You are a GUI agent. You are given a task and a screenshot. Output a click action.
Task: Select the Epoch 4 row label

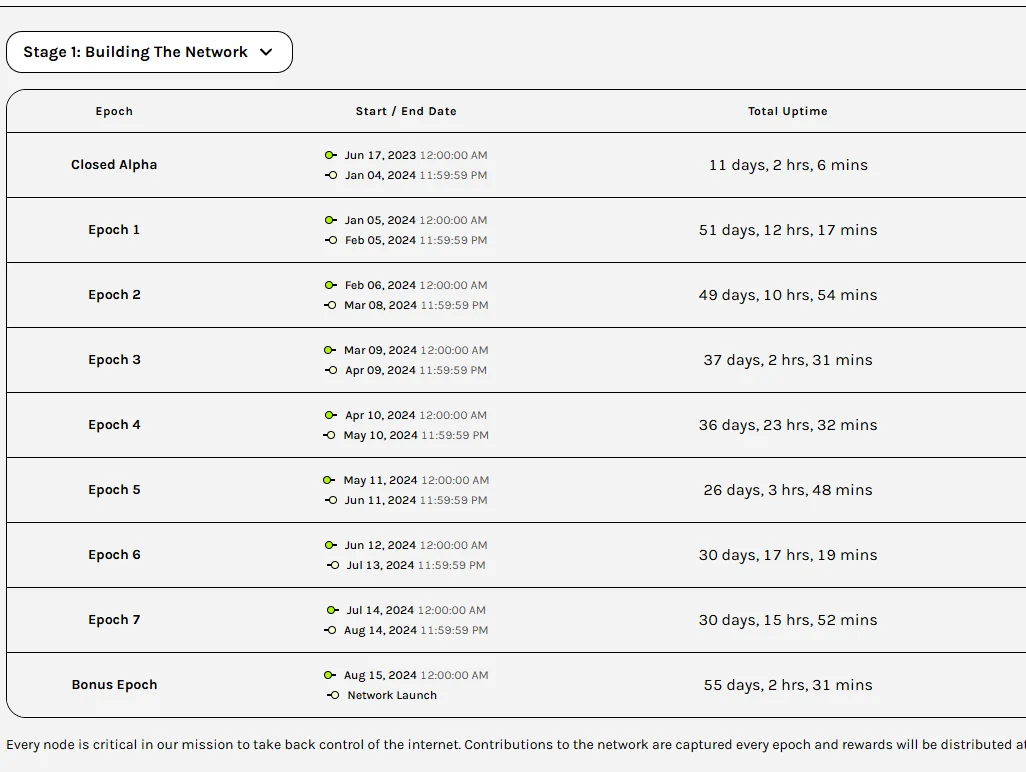tap(114, 425)
